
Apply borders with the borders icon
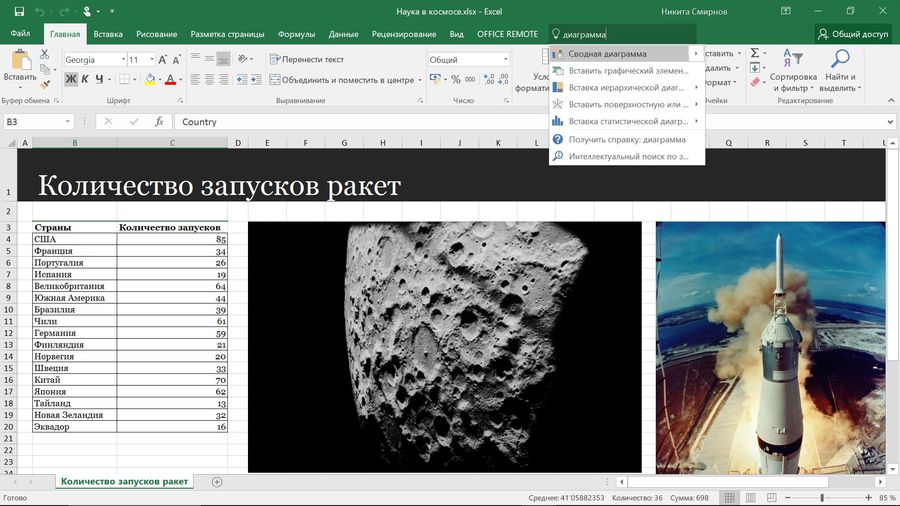pyautogui.click(x=123, y=79)
